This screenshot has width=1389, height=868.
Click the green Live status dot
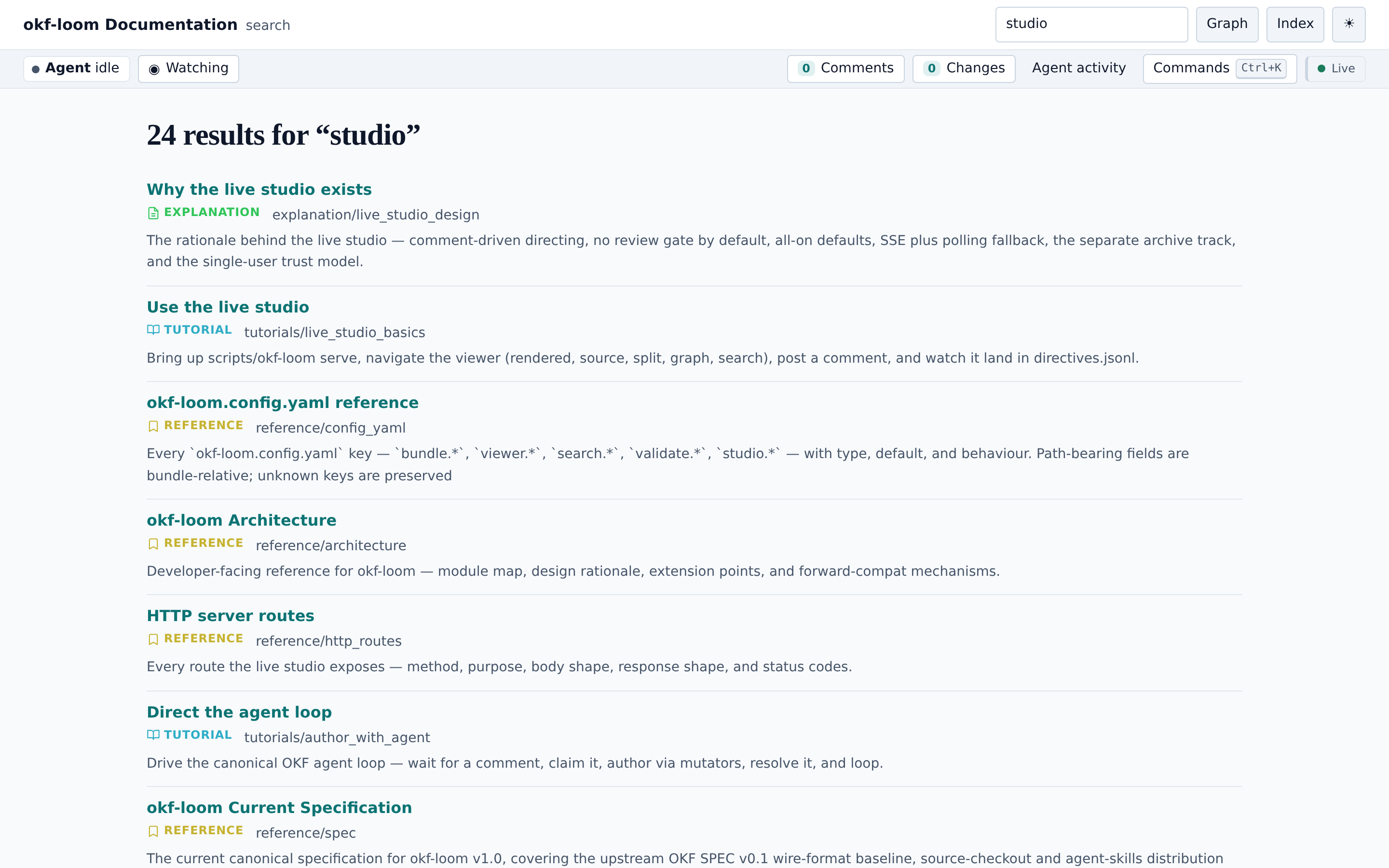1321,68
